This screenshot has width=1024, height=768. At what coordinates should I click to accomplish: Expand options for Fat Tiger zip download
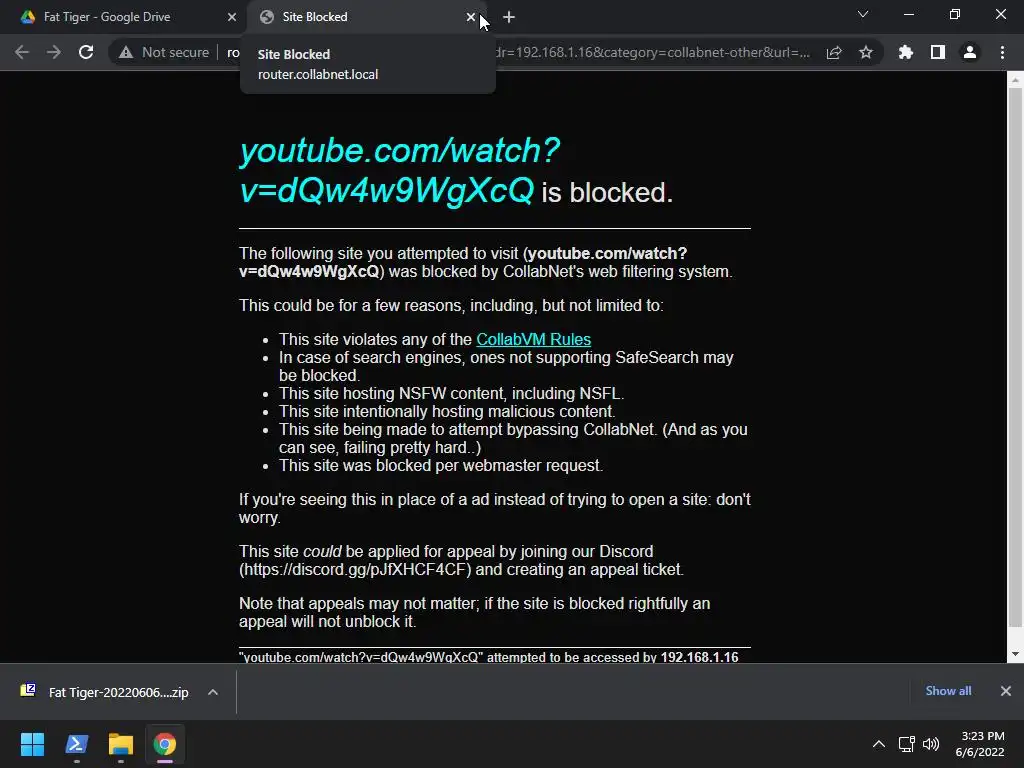pos(213,692)
